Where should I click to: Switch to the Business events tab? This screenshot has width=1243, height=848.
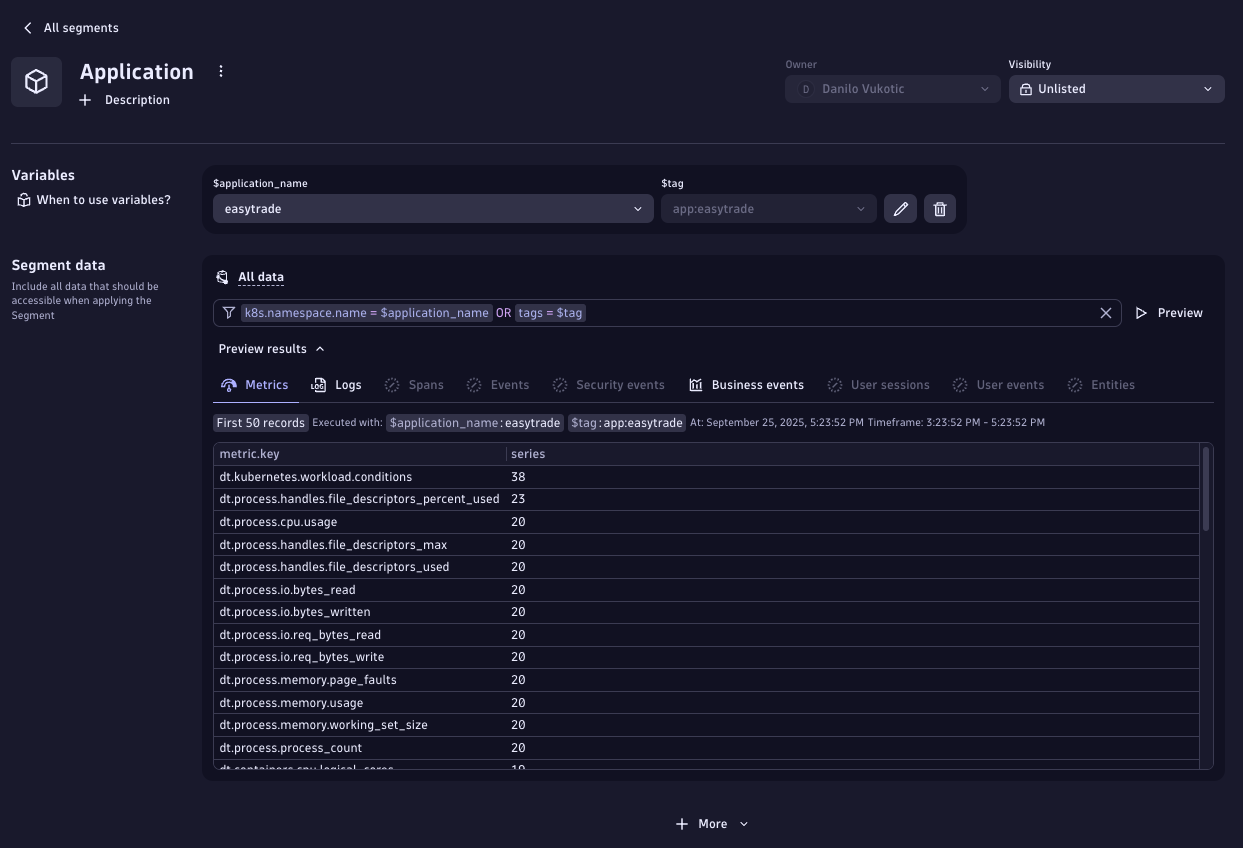coord(746,385)
